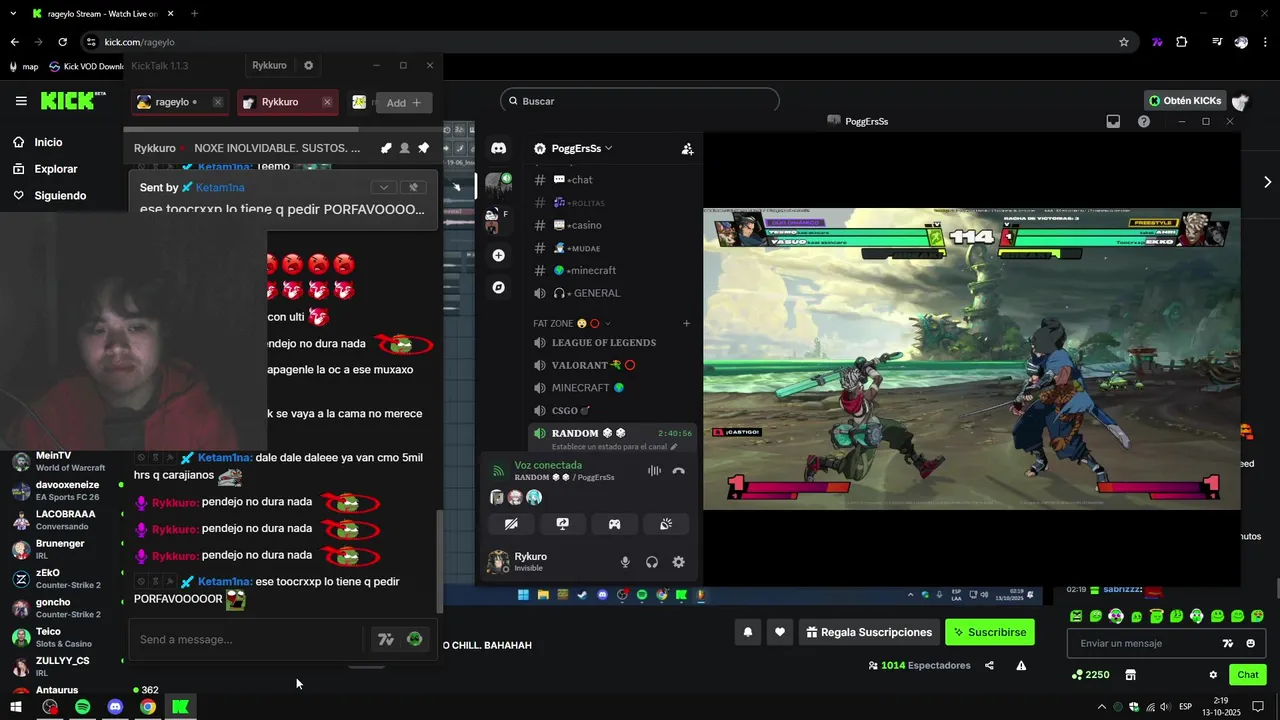Toggle stream notifications bell on Kick
The width and height of the screenshot is (1280, 720).
747,632
